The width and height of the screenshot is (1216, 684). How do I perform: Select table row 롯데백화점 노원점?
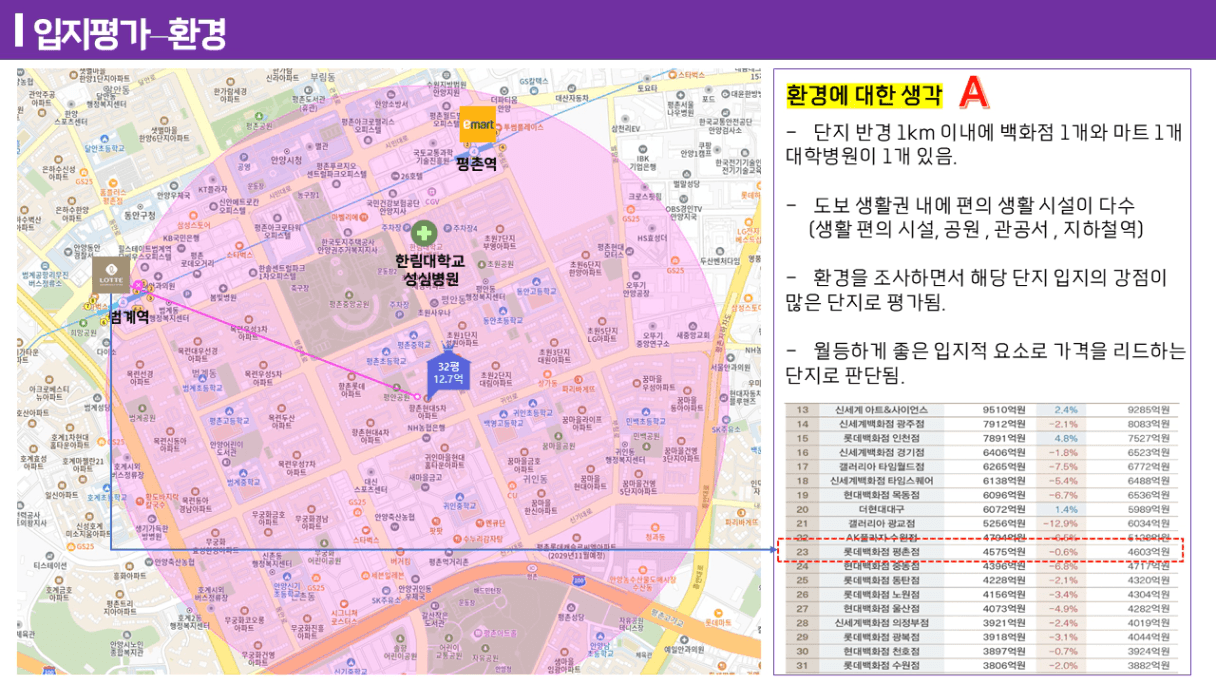[982, 594]
